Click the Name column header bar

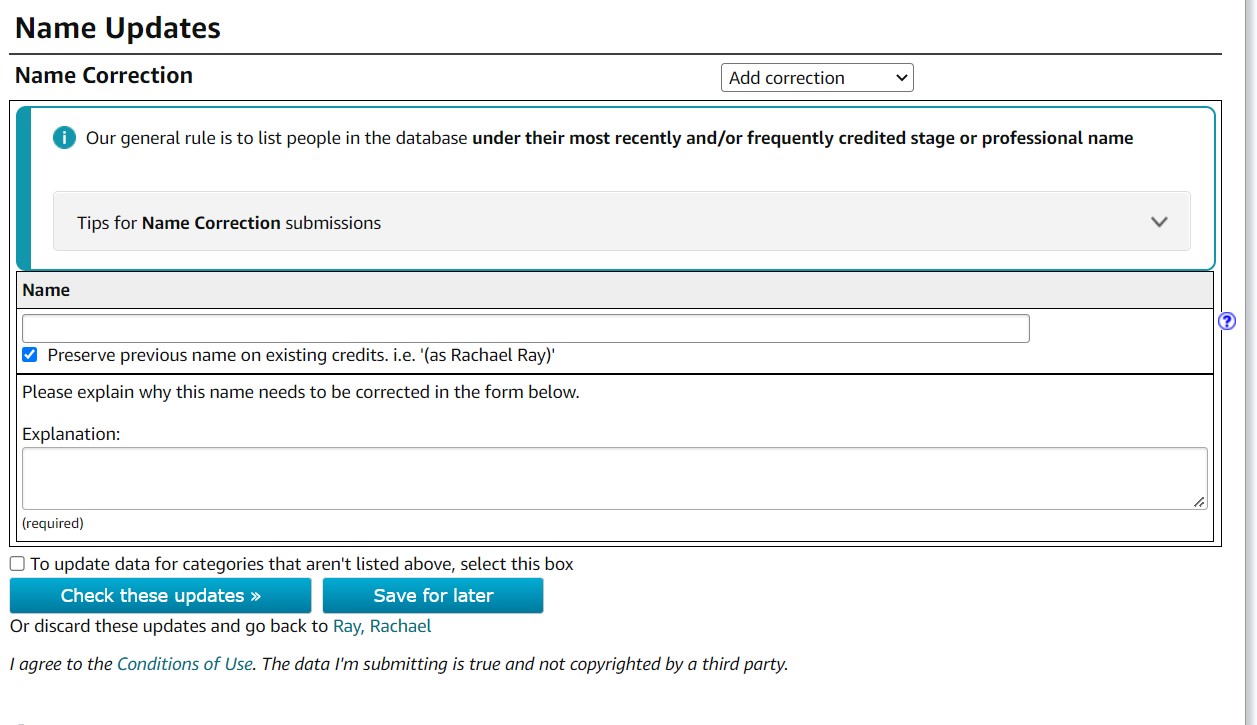click(615, 290)
